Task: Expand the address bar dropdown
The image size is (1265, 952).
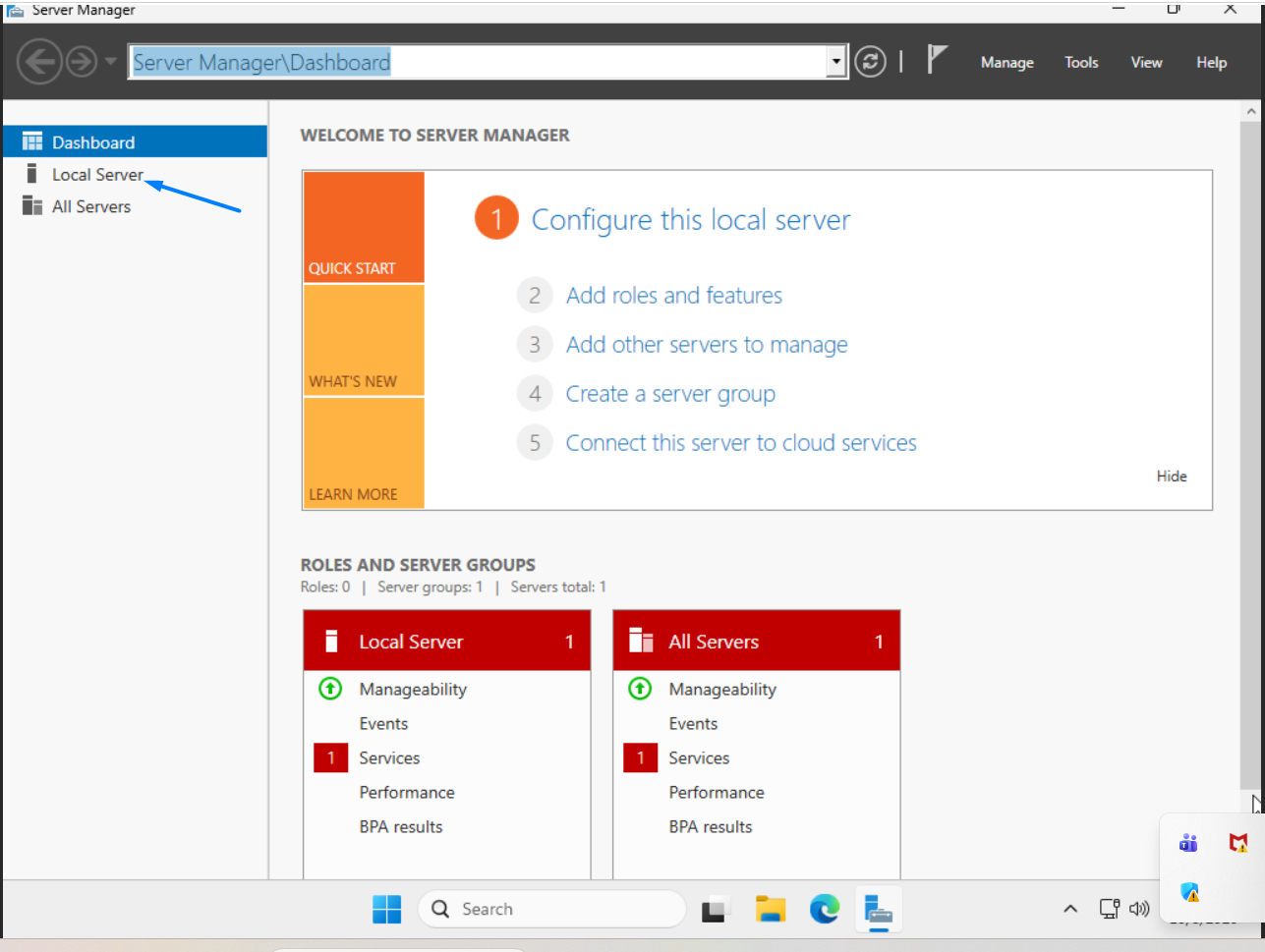Action: [x=836, y=62]
